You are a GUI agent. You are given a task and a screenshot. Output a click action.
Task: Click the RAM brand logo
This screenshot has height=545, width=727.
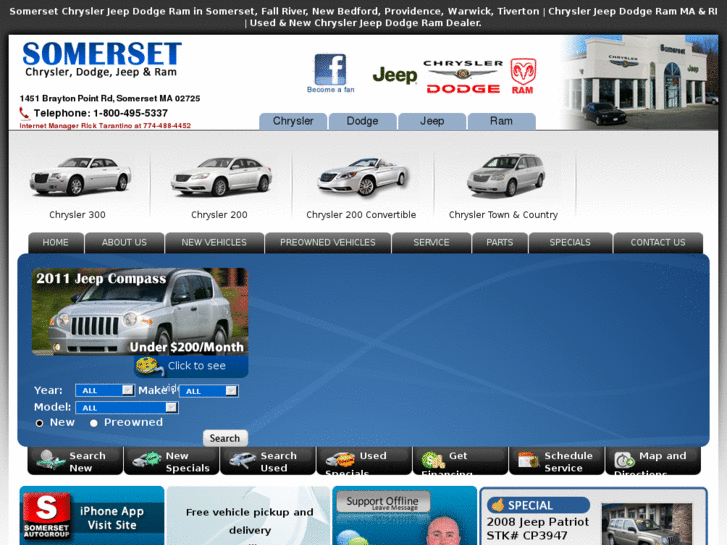[523, 76]
